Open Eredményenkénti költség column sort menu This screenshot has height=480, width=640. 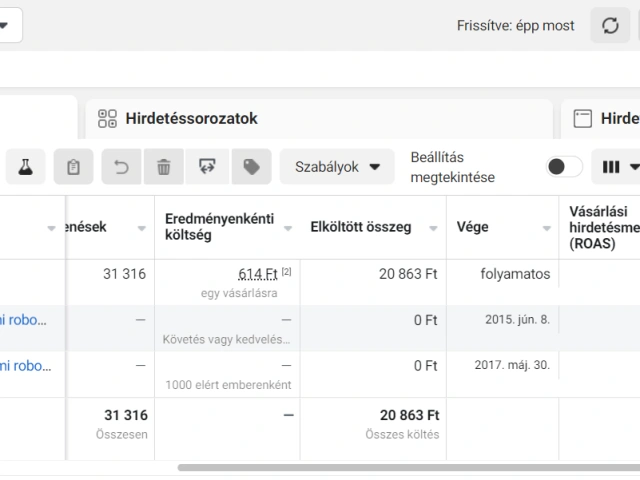(288, 228)
